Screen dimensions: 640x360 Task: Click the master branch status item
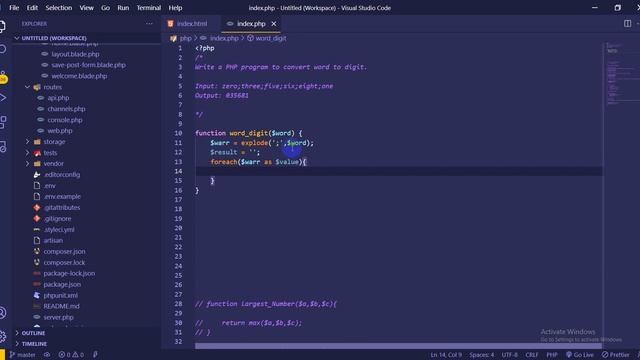[22, 355]
